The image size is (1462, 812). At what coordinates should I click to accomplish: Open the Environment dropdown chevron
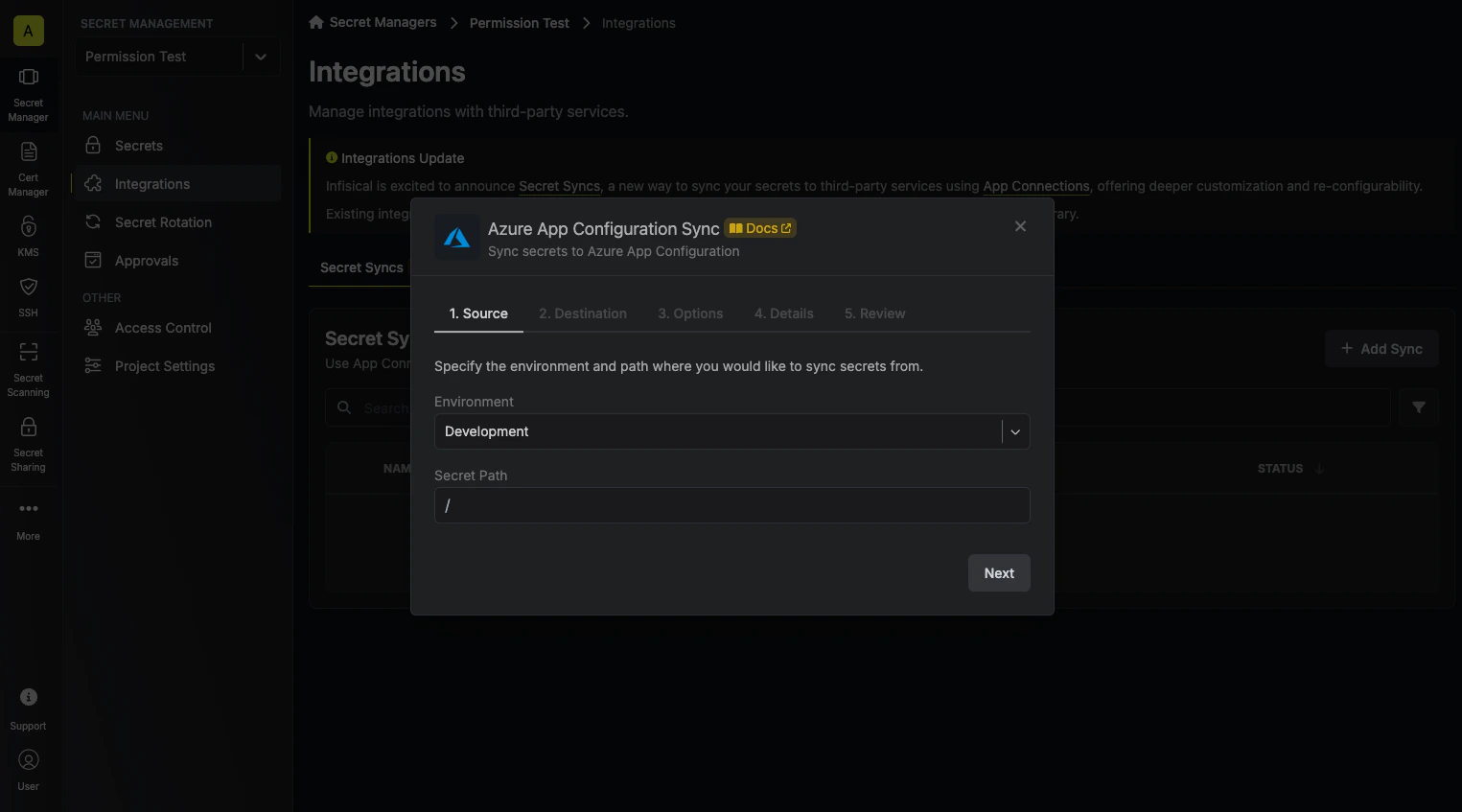click(1015, 431)
